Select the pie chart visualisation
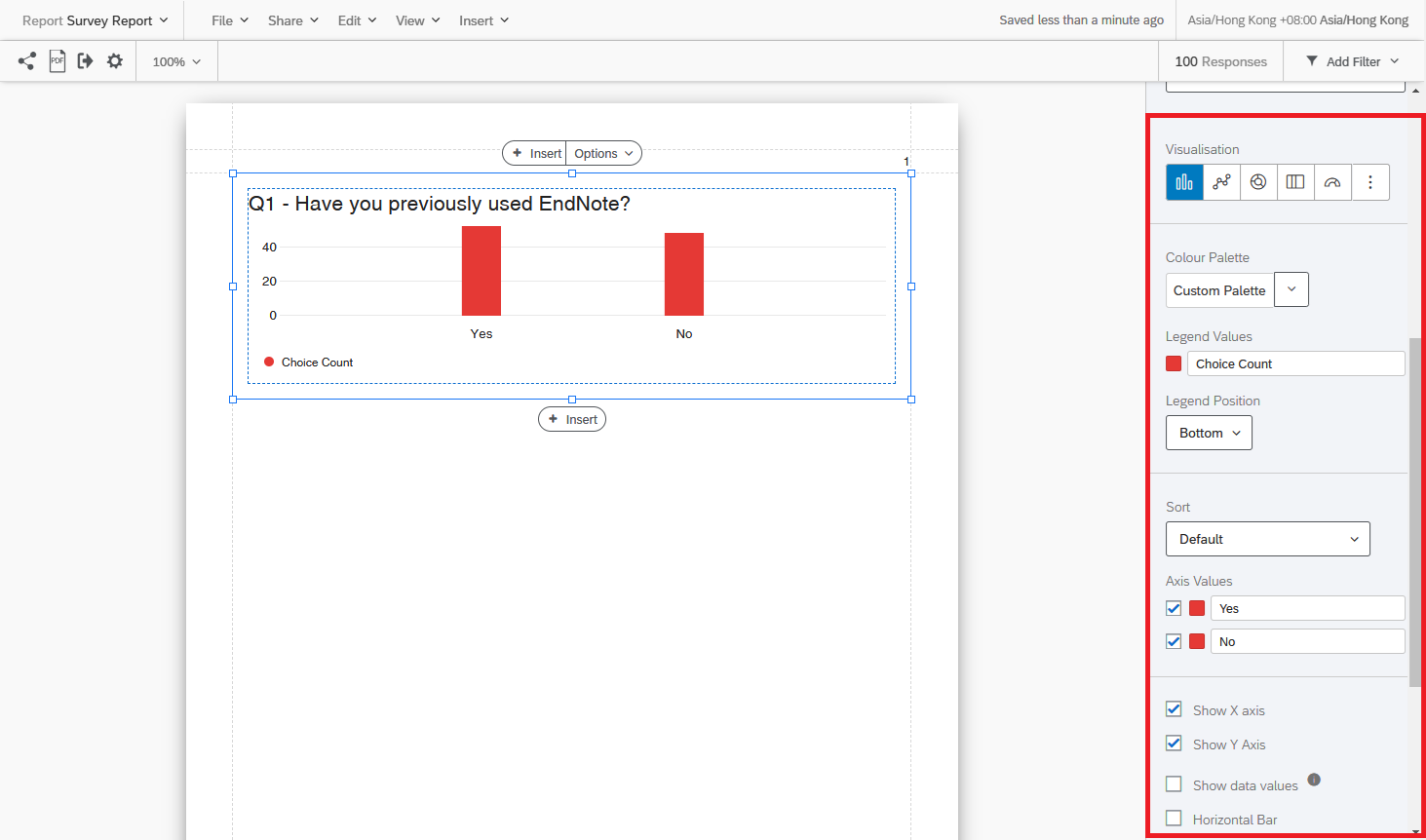Viewport: 1426px width, 840px height. coord(1258,182)
